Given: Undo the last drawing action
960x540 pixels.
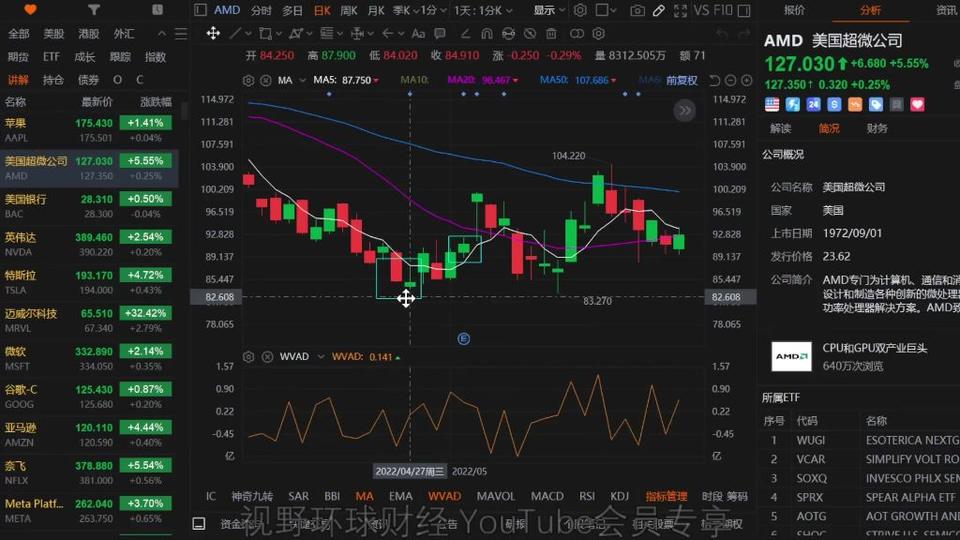Looking at the screenshot, I should [722, 34].
